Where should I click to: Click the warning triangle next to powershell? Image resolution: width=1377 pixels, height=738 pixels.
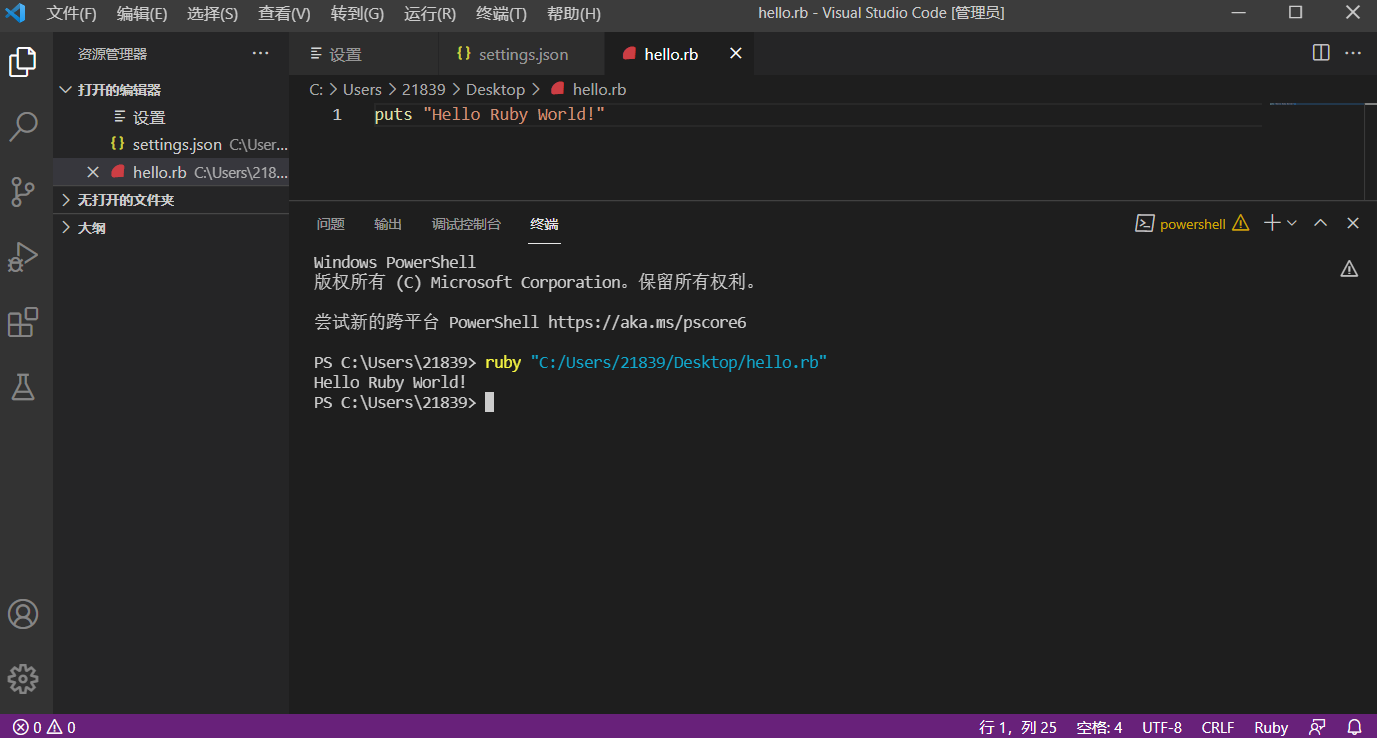click(1240, 223)
